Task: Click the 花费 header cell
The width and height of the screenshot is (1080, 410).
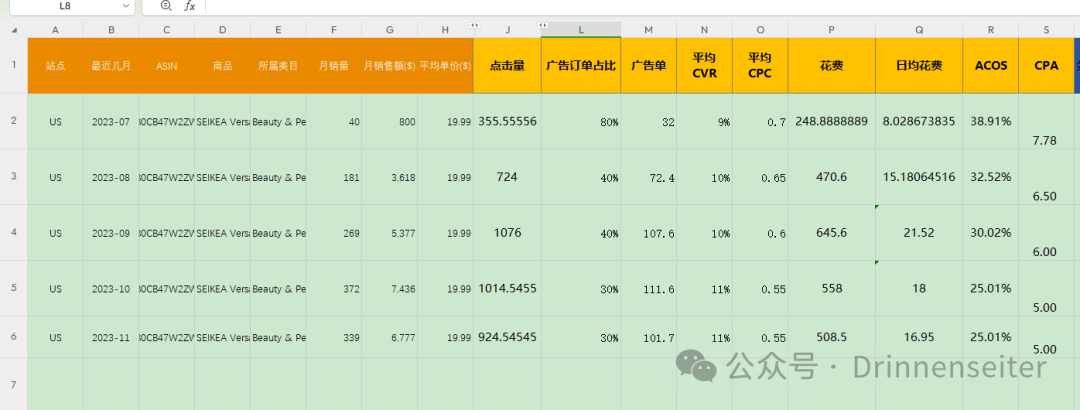Action: point(832,66)
